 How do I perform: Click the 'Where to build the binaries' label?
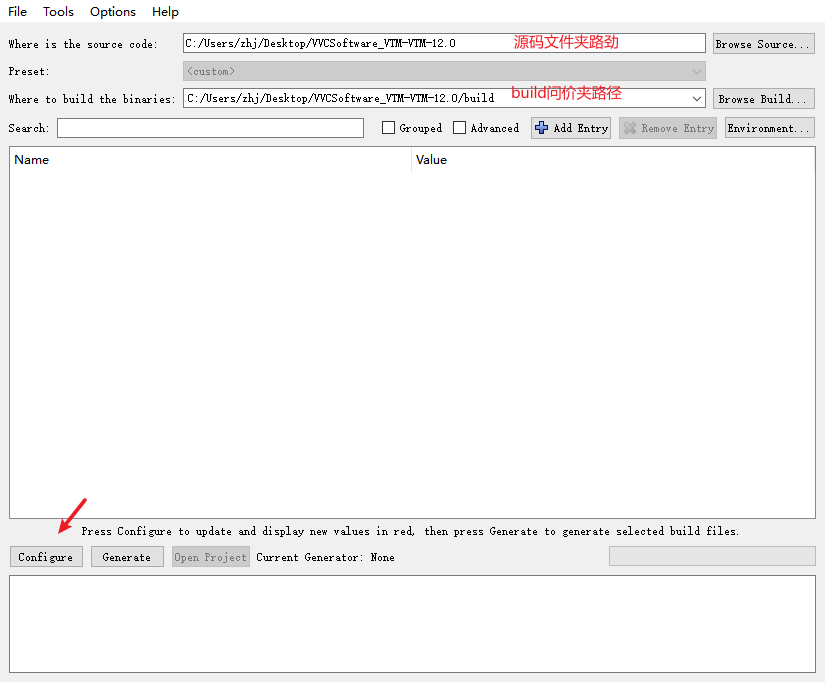92,99
